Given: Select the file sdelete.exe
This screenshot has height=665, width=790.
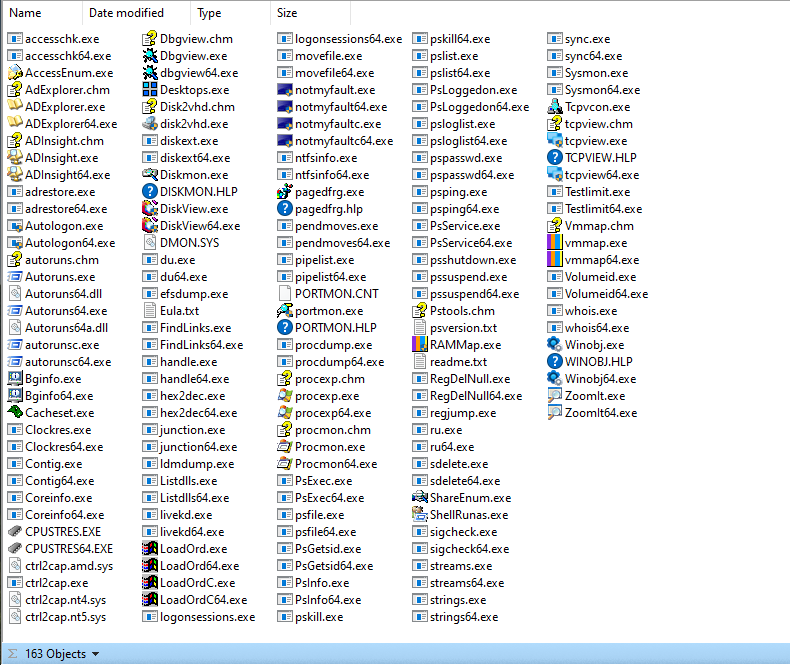Looking at the screenshot, I should click(450, 463).
